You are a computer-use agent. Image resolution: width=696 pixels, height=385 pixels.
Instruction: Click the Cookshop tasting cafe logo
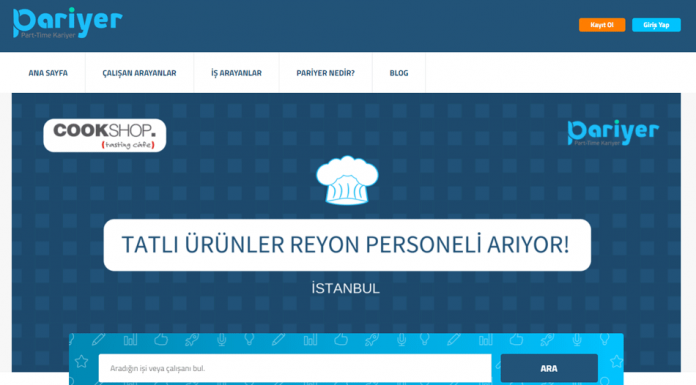105,135
